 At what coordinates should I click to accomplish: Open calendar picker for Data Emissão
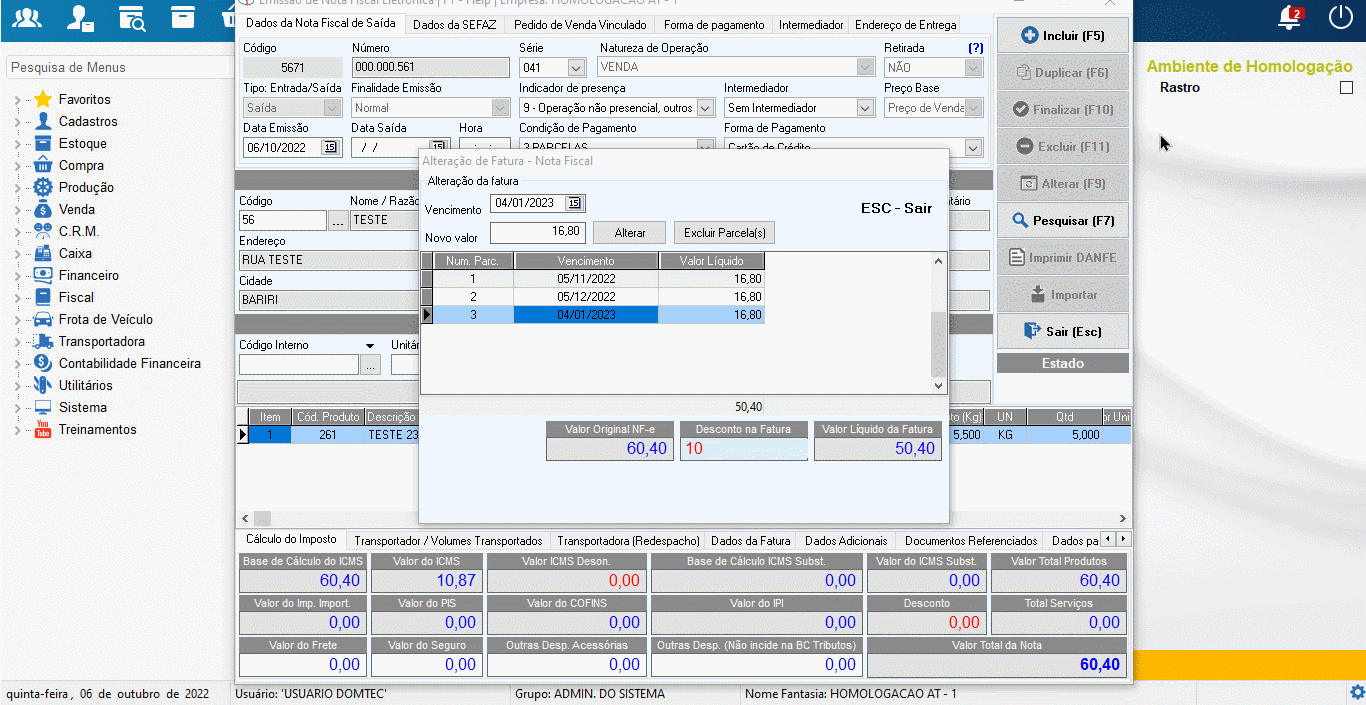[330, 147]
